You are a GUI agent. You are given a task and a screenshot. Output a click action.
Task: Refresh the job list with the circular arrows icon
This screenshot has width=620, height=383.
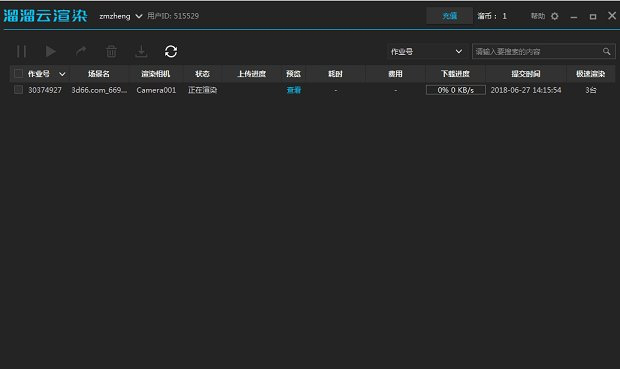(171, 51)
